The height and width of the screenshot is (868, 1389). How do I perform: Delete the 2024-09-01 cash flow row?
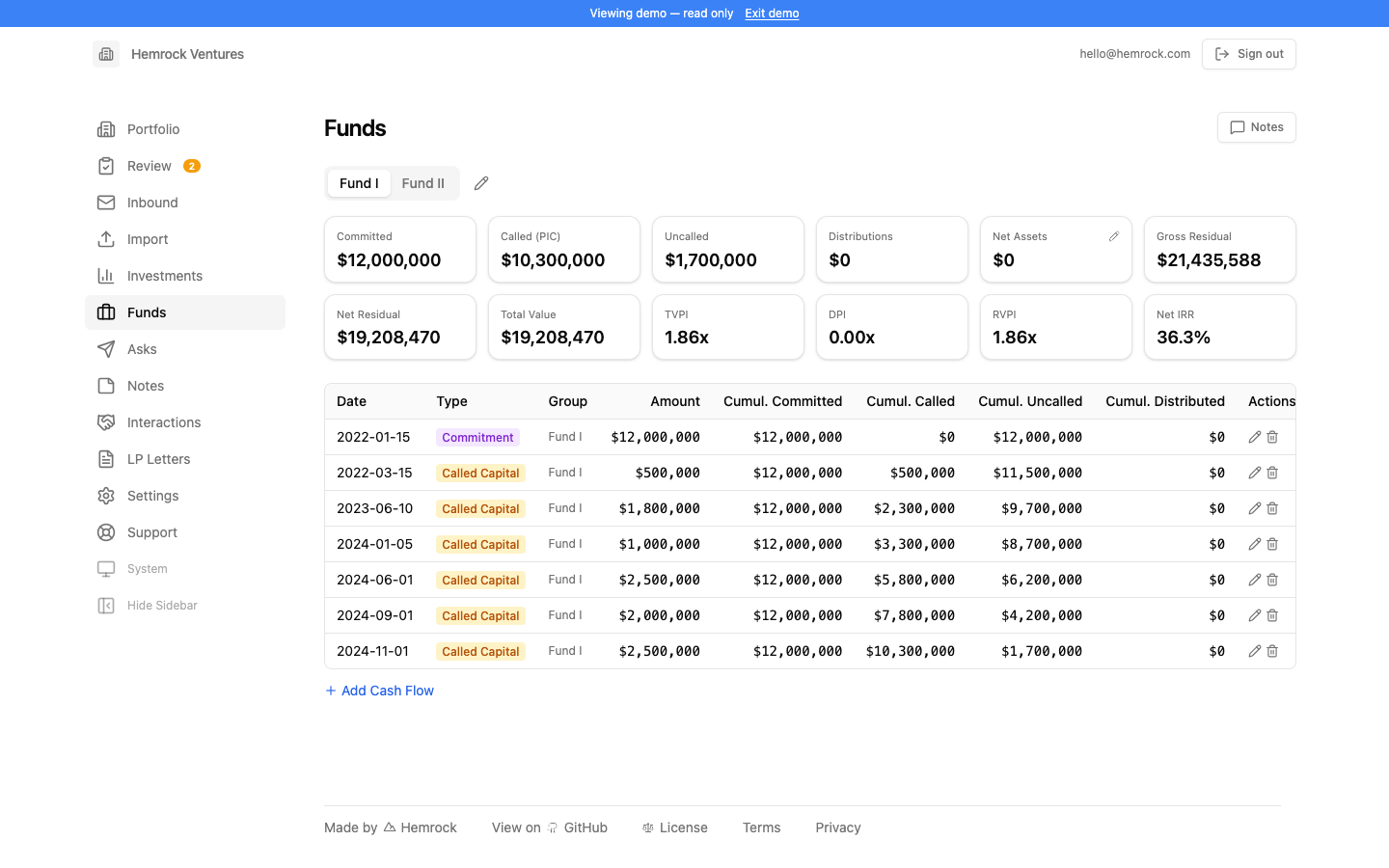(x=1272, y=615)
